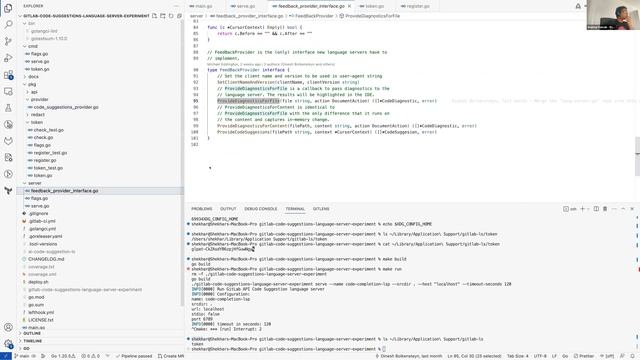Click the notifications bell in the status bar
This screenshot has width=640, height=360.
tap(633, 356)
